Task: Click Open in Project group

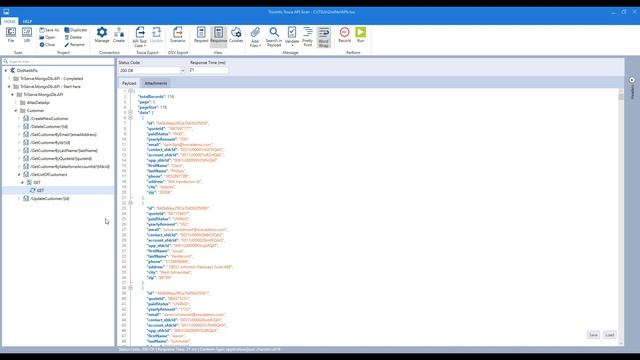Action: [47, 37]
